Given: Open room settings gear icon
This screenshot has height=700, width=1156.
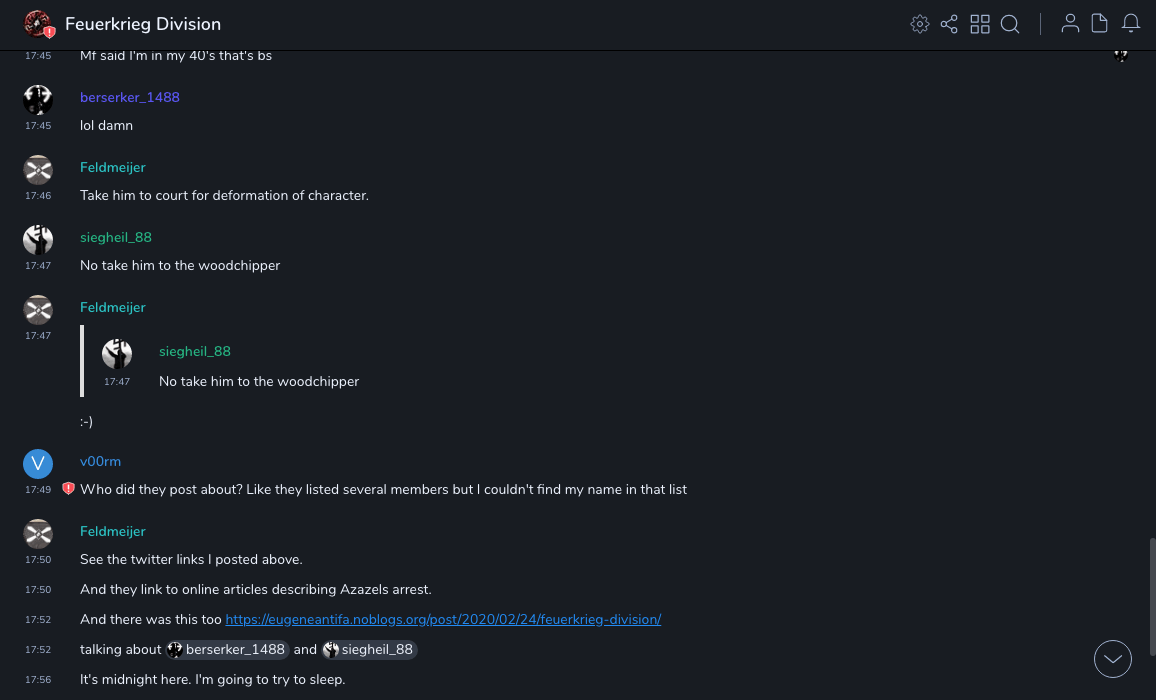Looking at the screenshot, I should click(x=920, y=24).
